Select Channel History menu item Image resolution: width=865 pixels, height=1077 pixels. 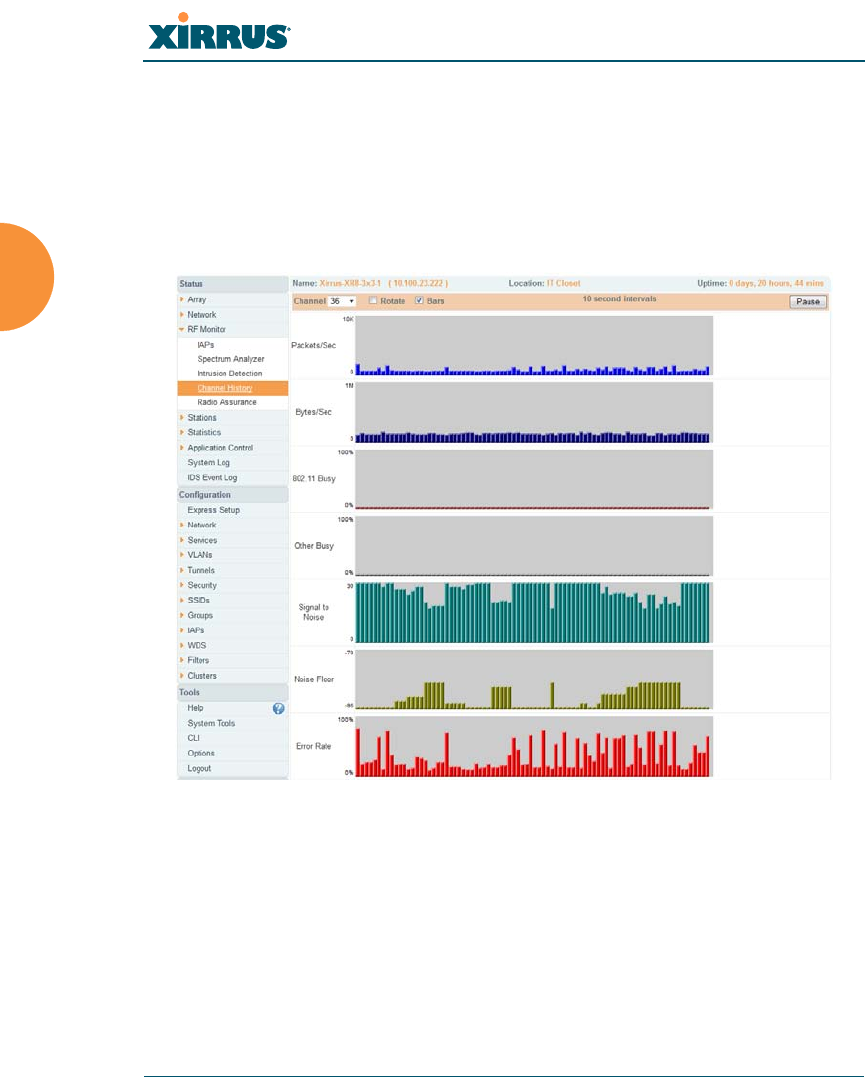tap(232, 388)
